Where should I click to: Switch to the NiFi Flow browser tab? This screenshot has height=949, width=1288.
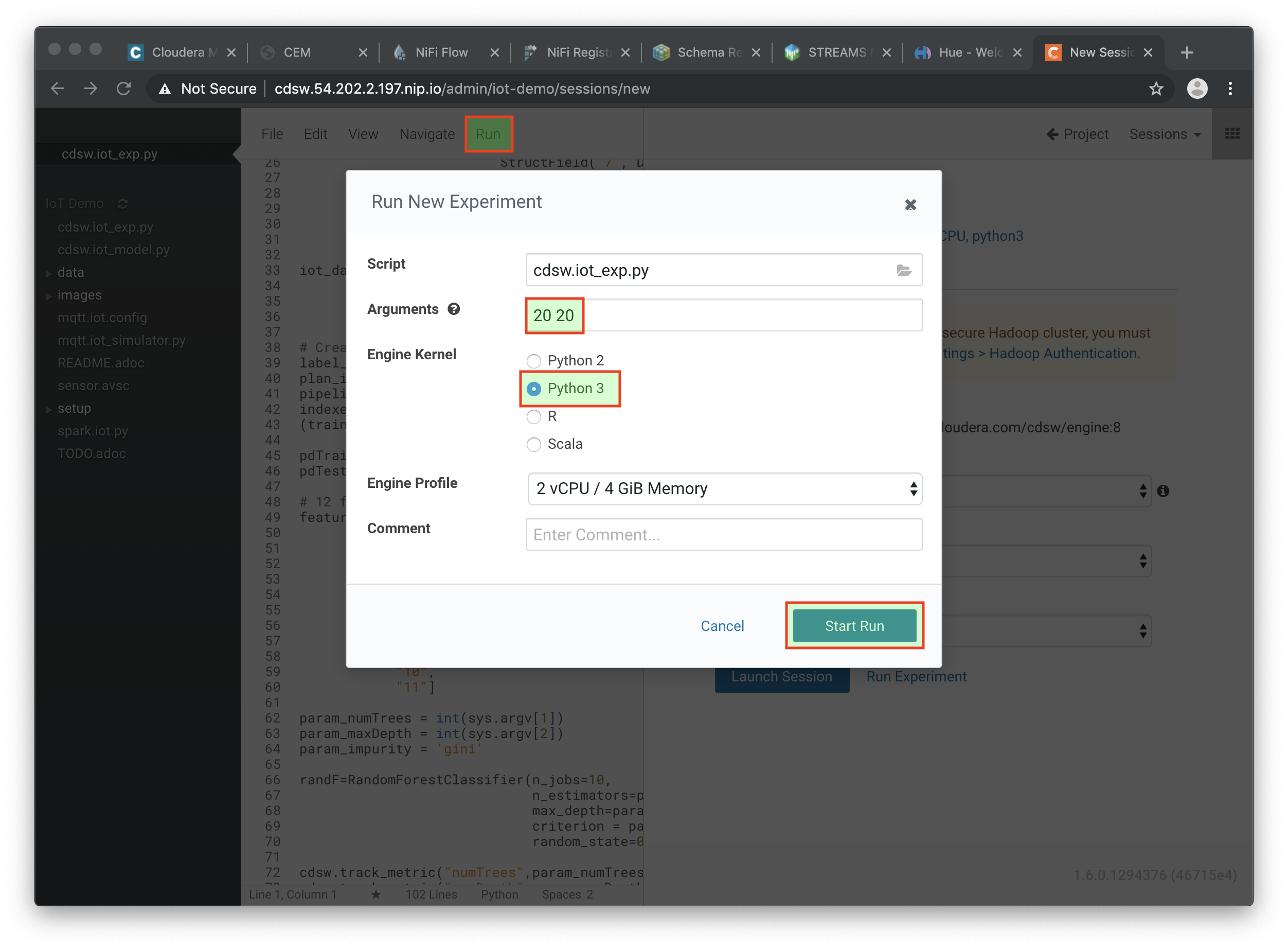coord(441,52)
